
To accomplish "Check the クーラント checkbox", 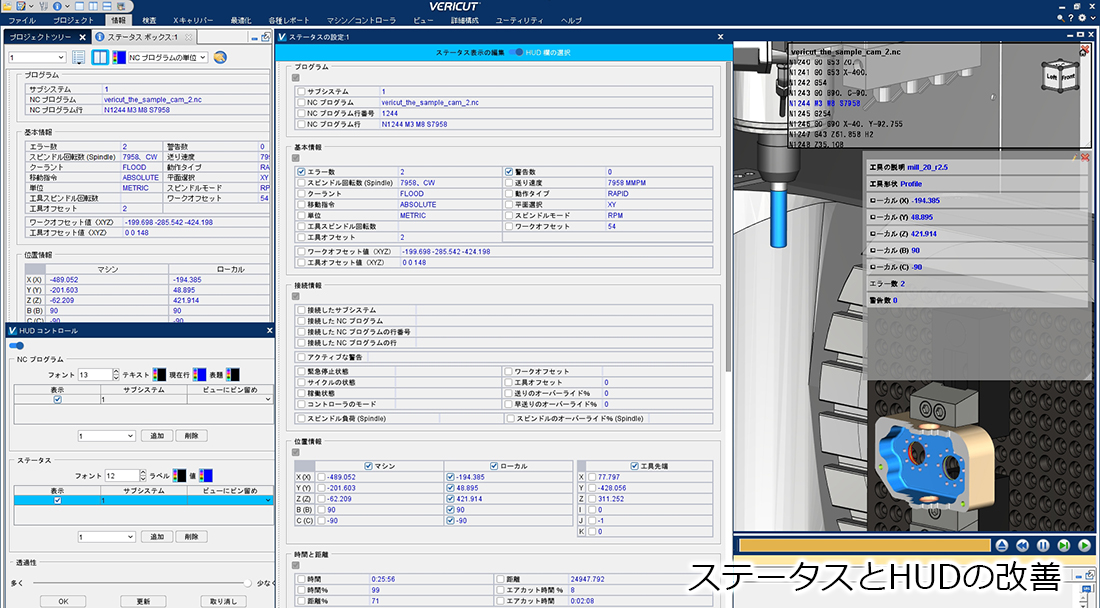I will (x=302, y=194).
